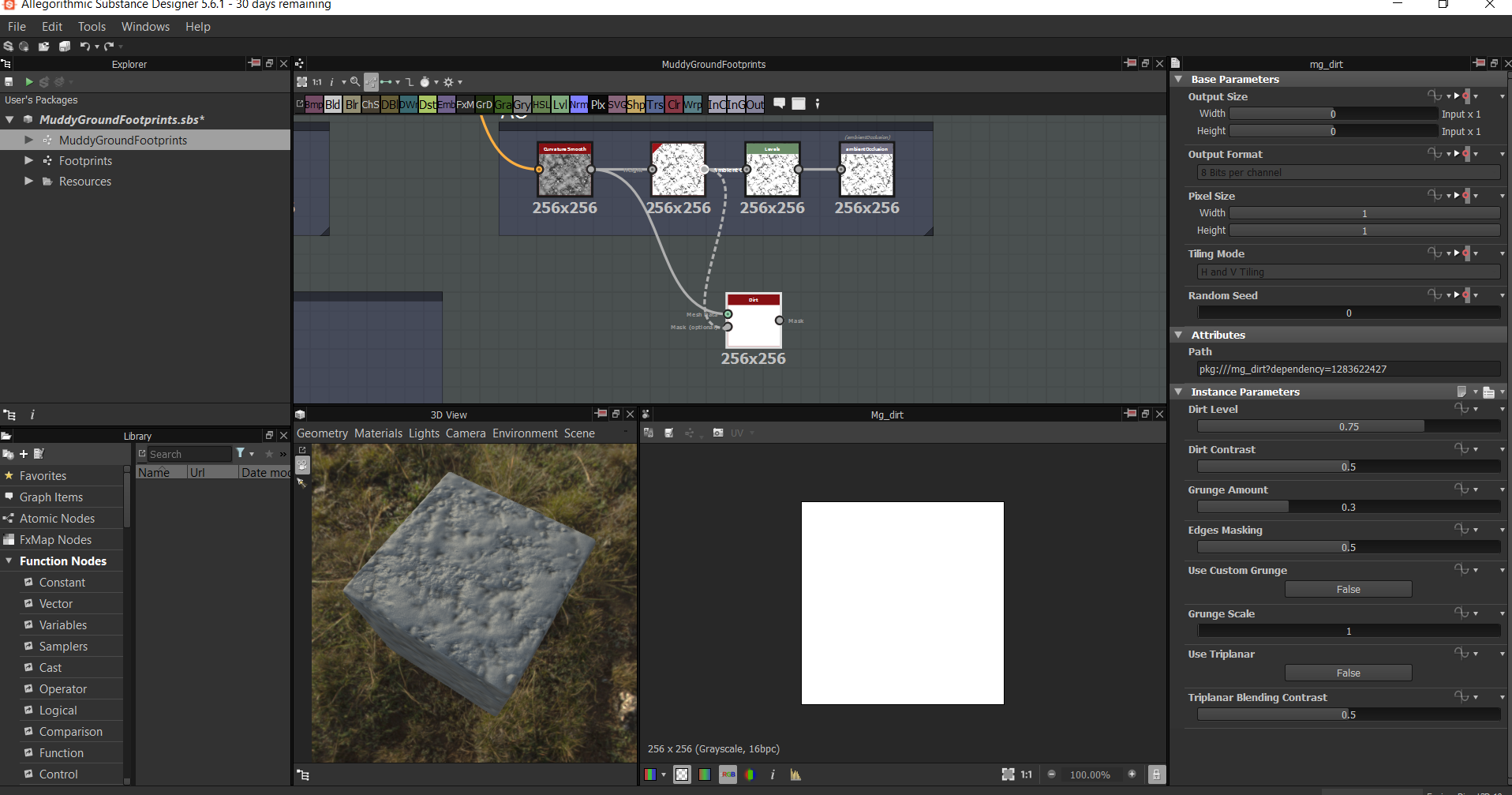
Task: Add a Blend node via Bld shortcut
Action: [333, 104]
